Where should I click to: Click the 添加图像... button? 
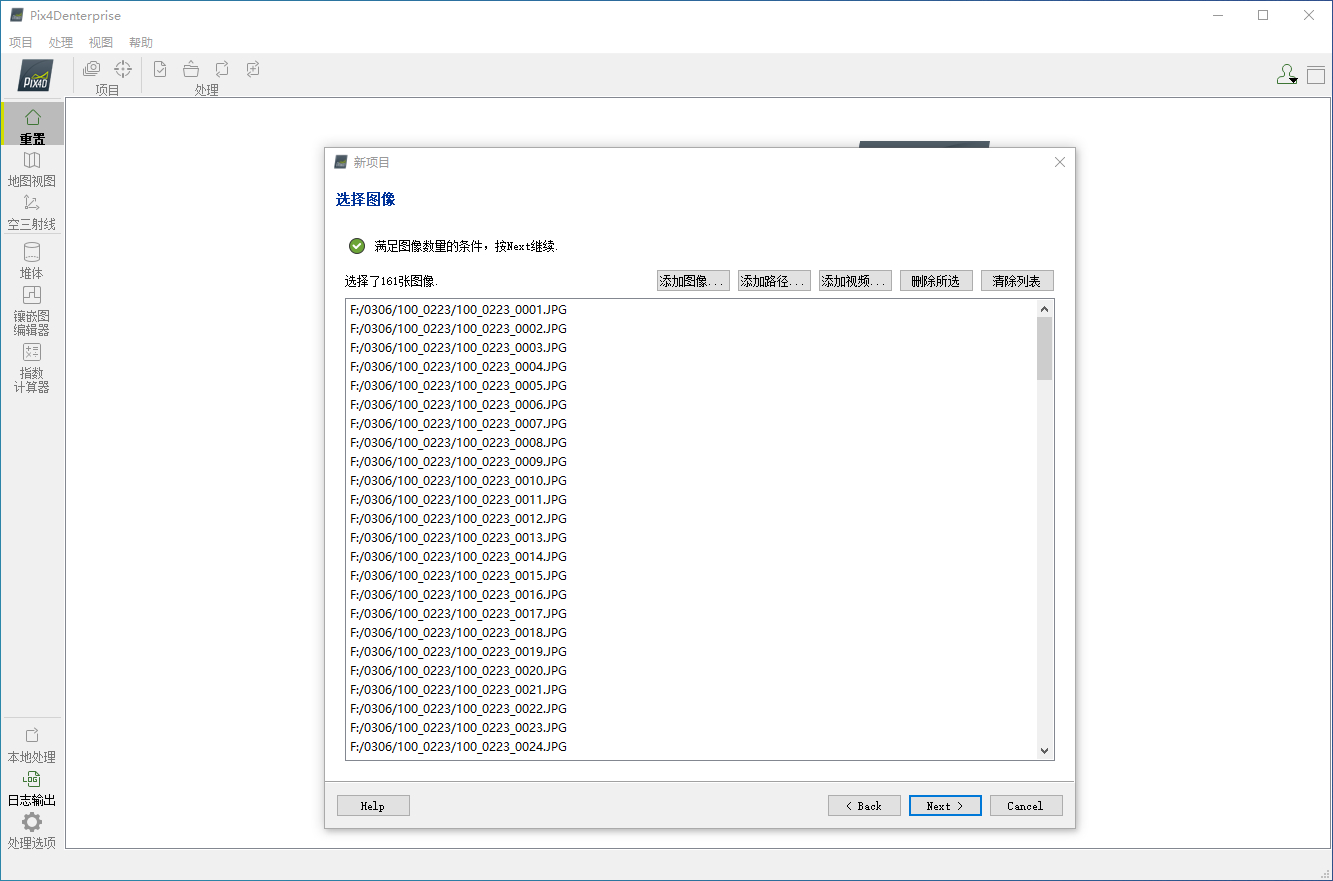coord(693,281)
